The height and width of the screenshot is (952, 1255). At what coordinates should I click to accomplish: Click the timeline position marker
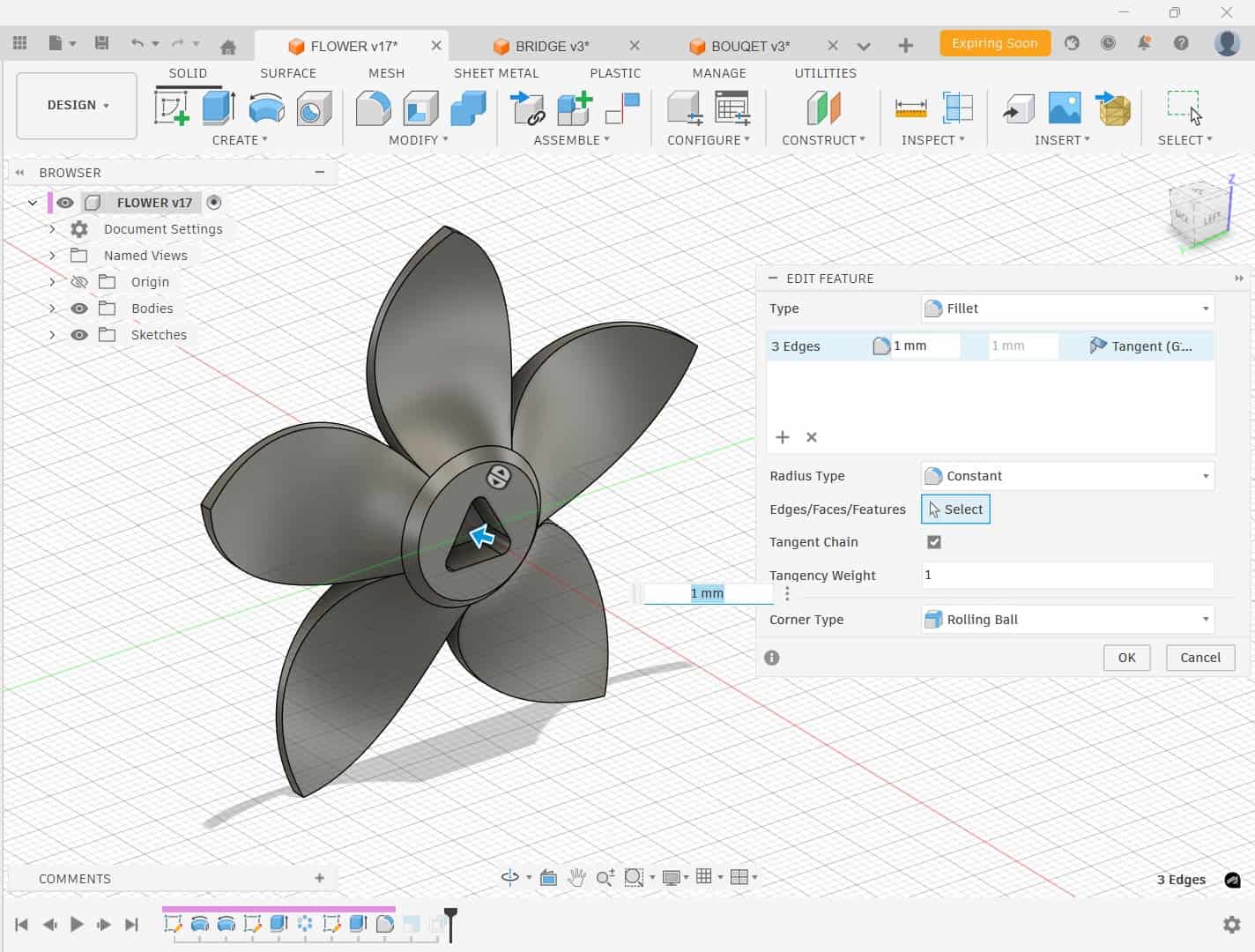450,924
